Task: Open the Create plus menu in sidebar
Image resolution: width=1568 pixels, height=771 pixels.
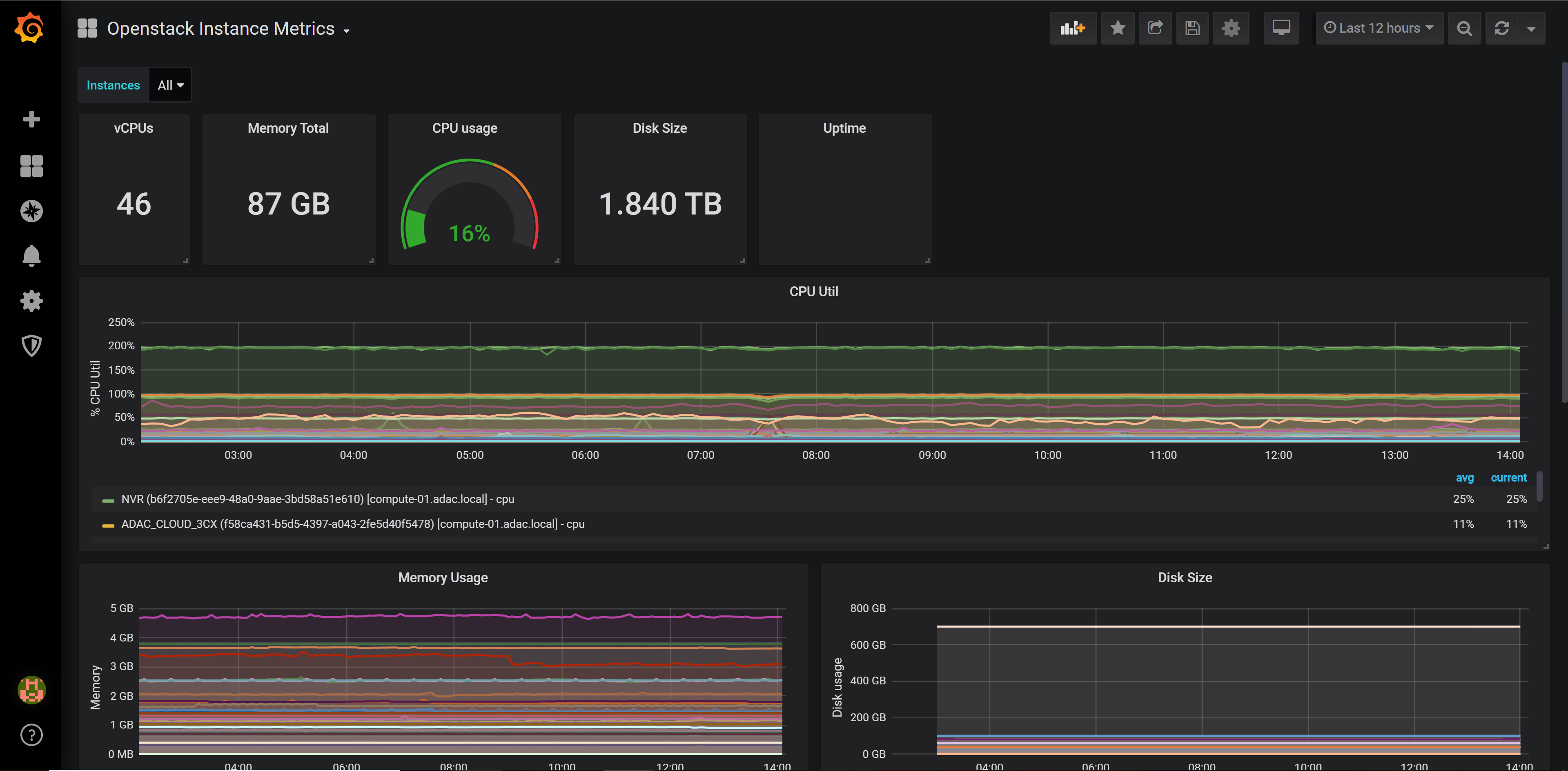Action: pyautogui.click(x=31, y=119)
